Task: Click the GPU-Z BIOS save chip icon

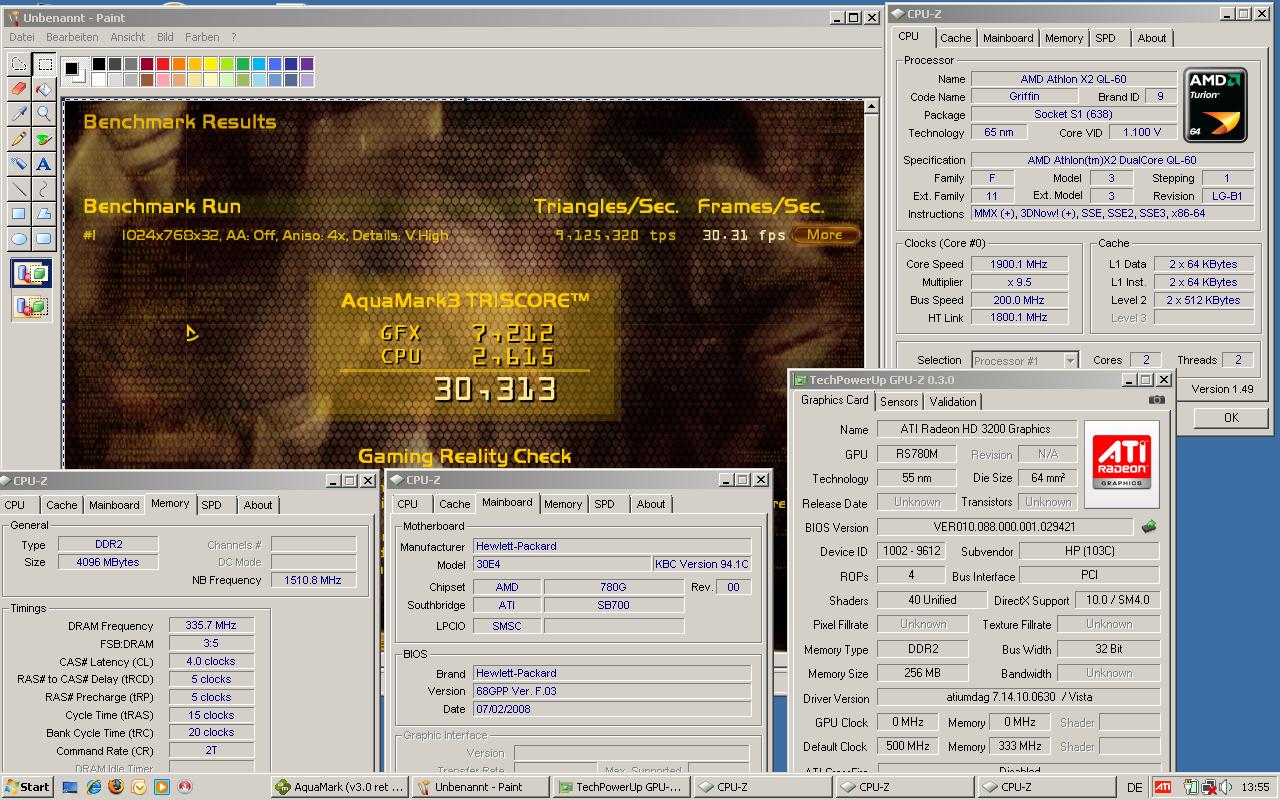Action: [1149, 527]
